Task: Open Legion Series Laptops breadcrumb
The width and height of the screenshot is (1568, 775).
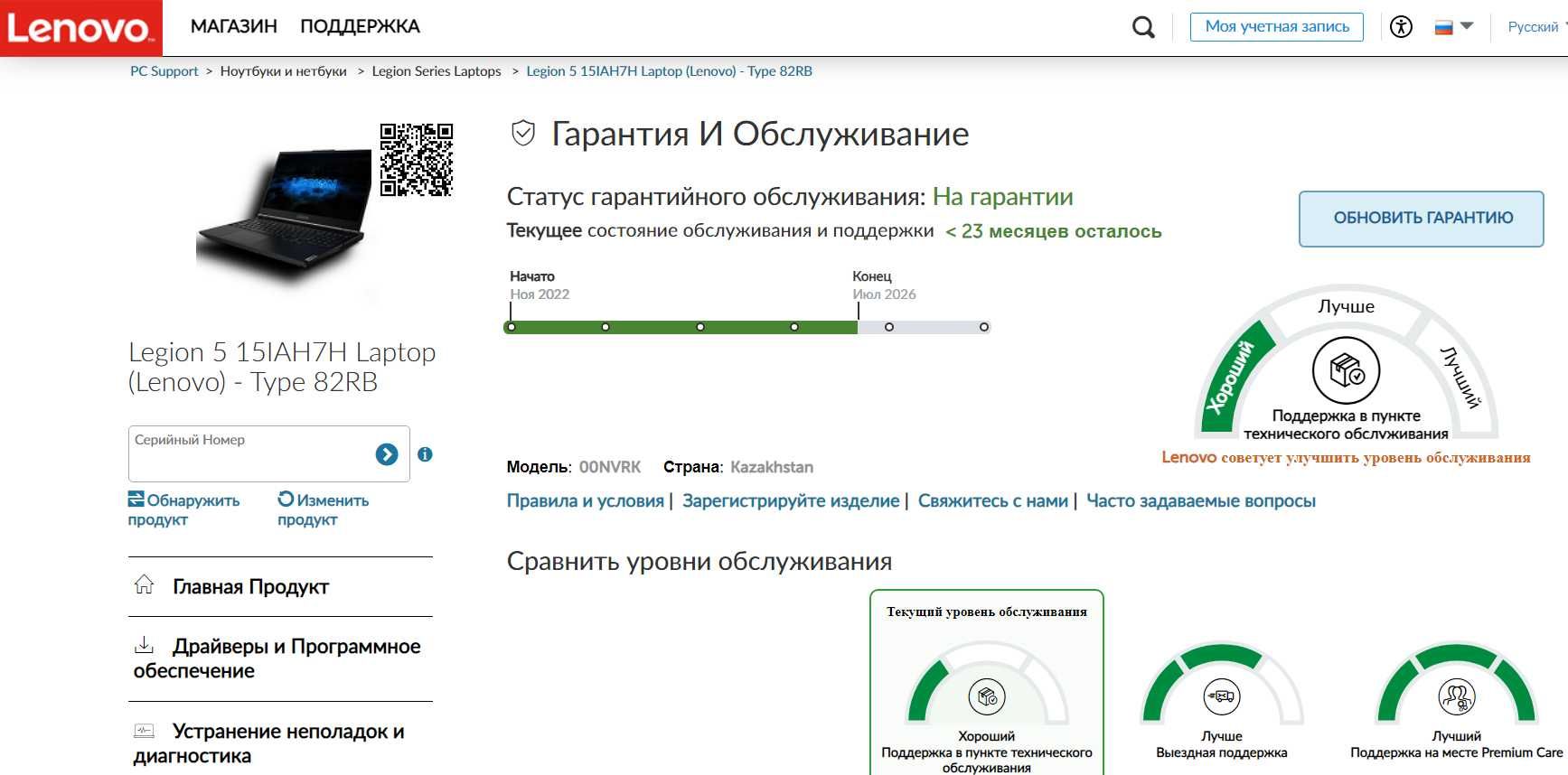Action: tap(436, 71)
